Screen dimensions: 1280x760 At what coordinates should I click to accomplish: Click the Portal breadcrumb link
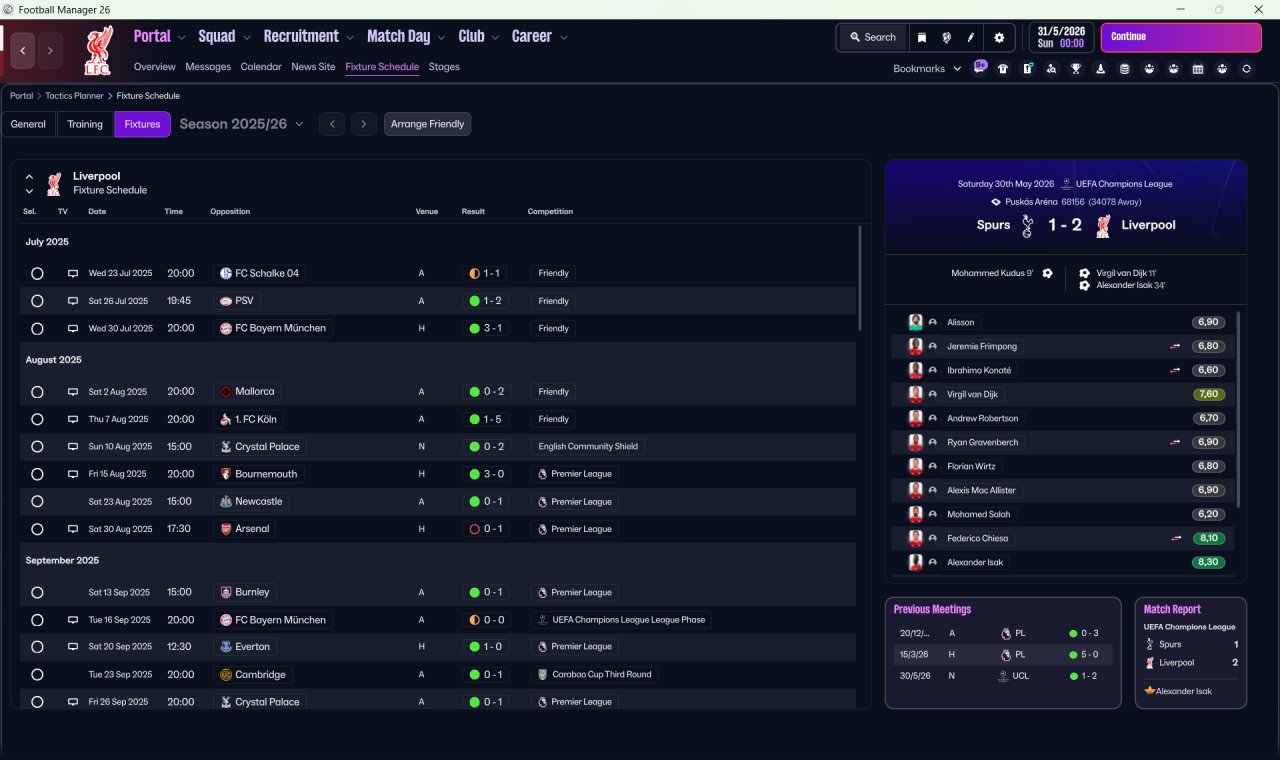(22, 96)
